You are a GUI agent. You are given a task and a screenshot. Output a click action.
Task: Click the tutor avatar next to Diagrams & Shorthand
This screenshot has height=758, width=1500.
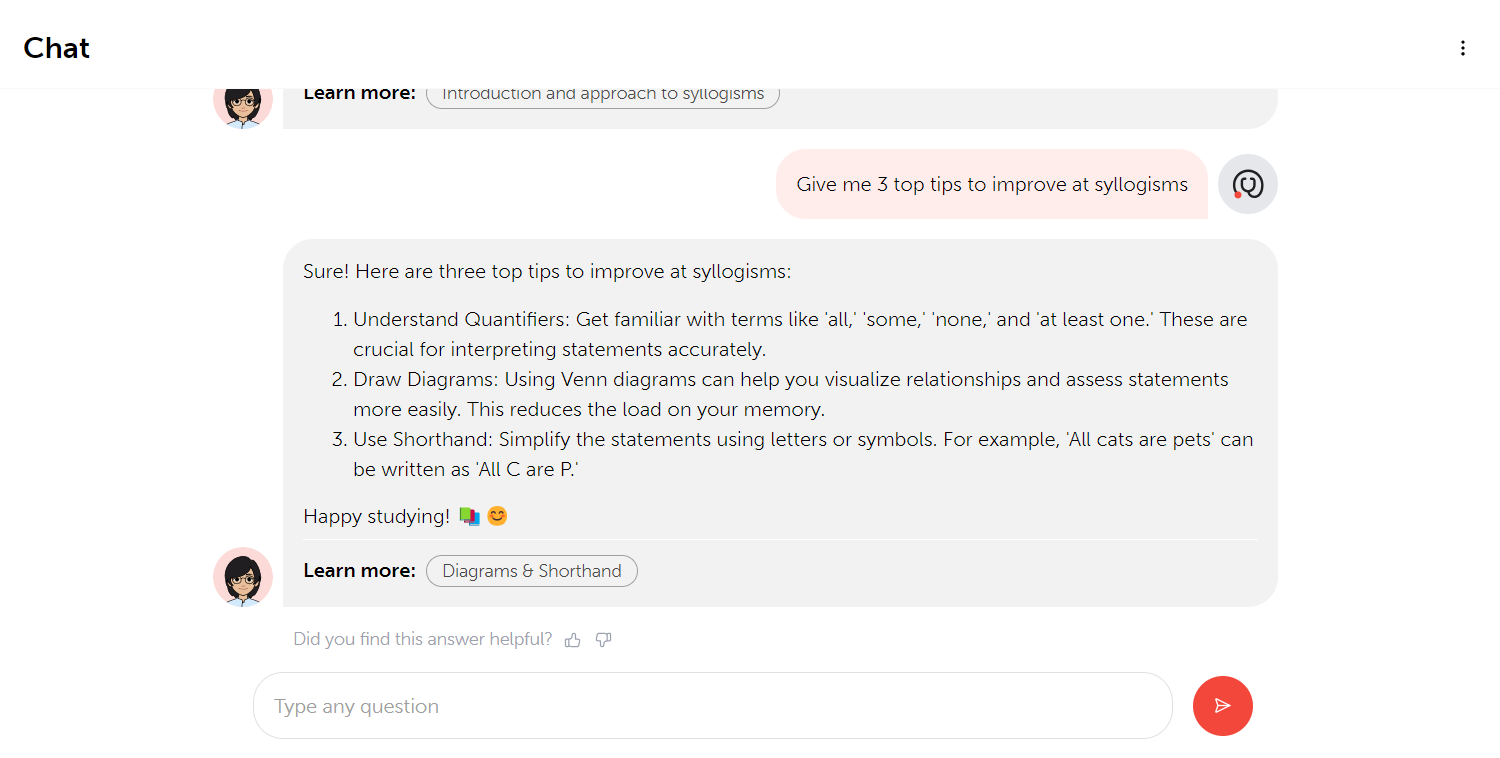[x=243, y=577]
